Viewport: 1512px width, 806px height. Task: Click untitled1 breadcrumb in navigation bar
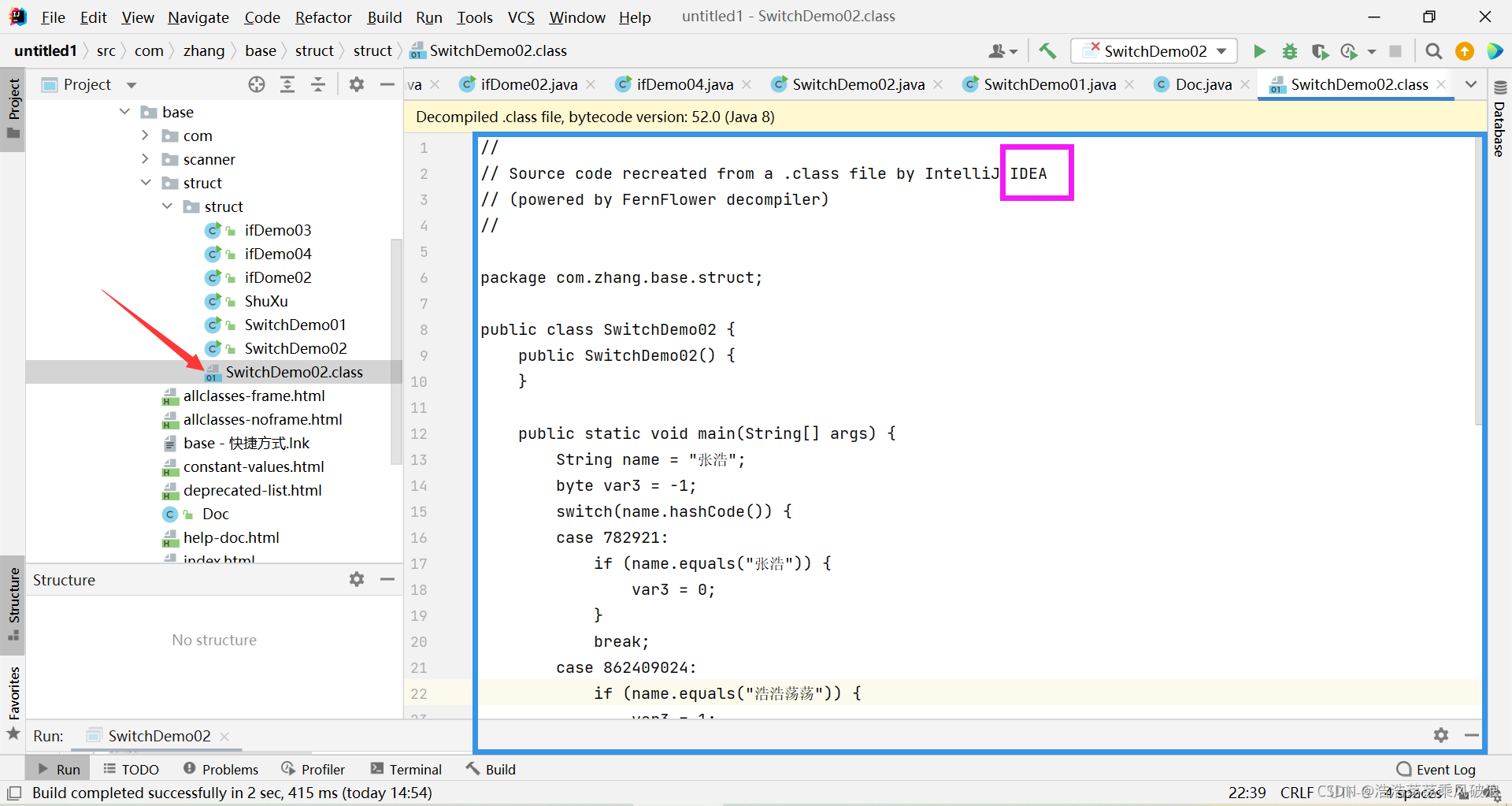pyautogui.click(x=46, y=51)
